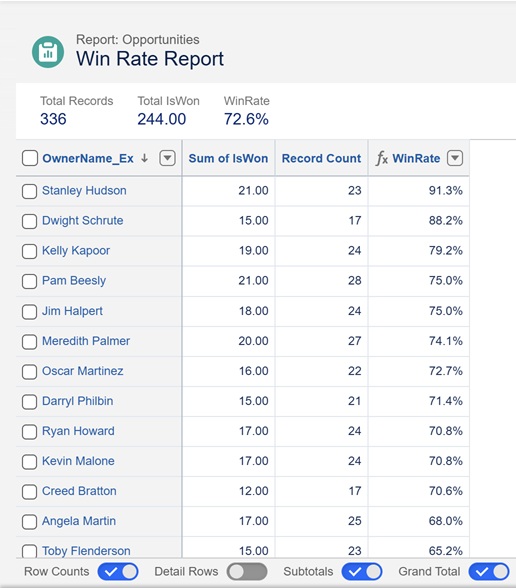Screen dimensions: 516x588
Task: Select the WinRate column header label
Action: click(x=416, y=158)
